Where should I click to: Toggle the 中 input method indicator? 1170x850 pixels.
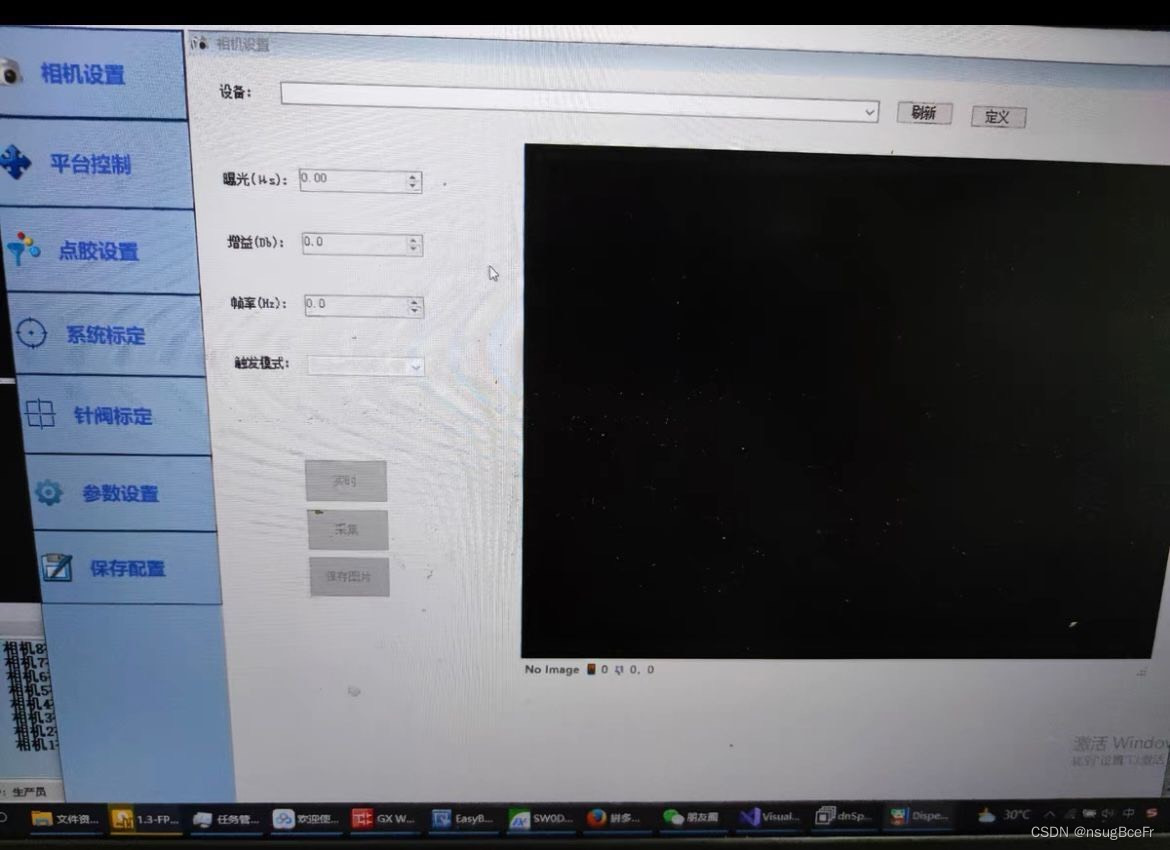click(1128, 813)
